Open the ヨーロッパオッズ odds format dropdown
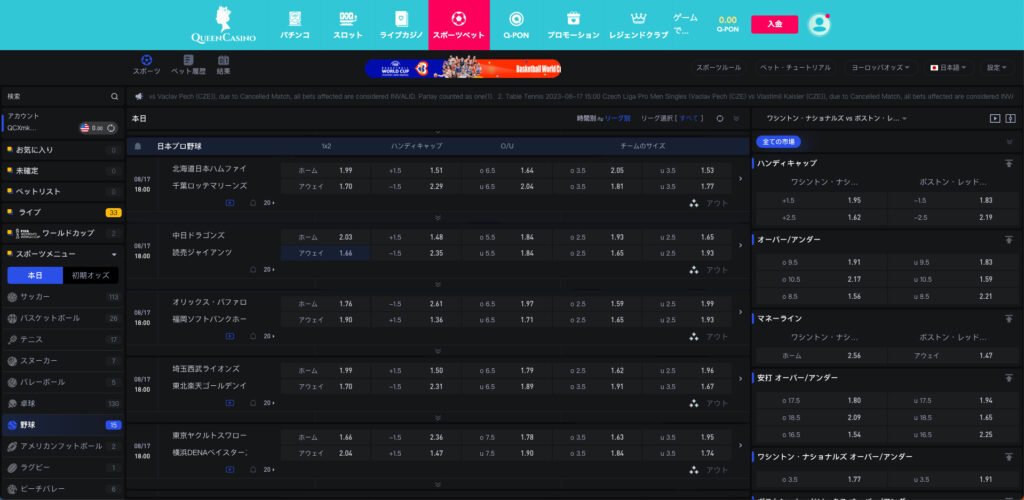Viewport: 1024px width, 500px height. point(880,68)
